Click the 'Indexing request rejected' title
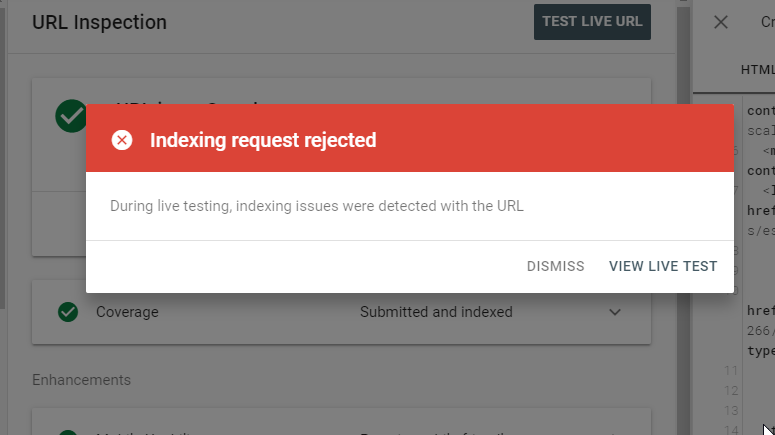Viewport: 775px width, 435px height. [x=263, y=140]
